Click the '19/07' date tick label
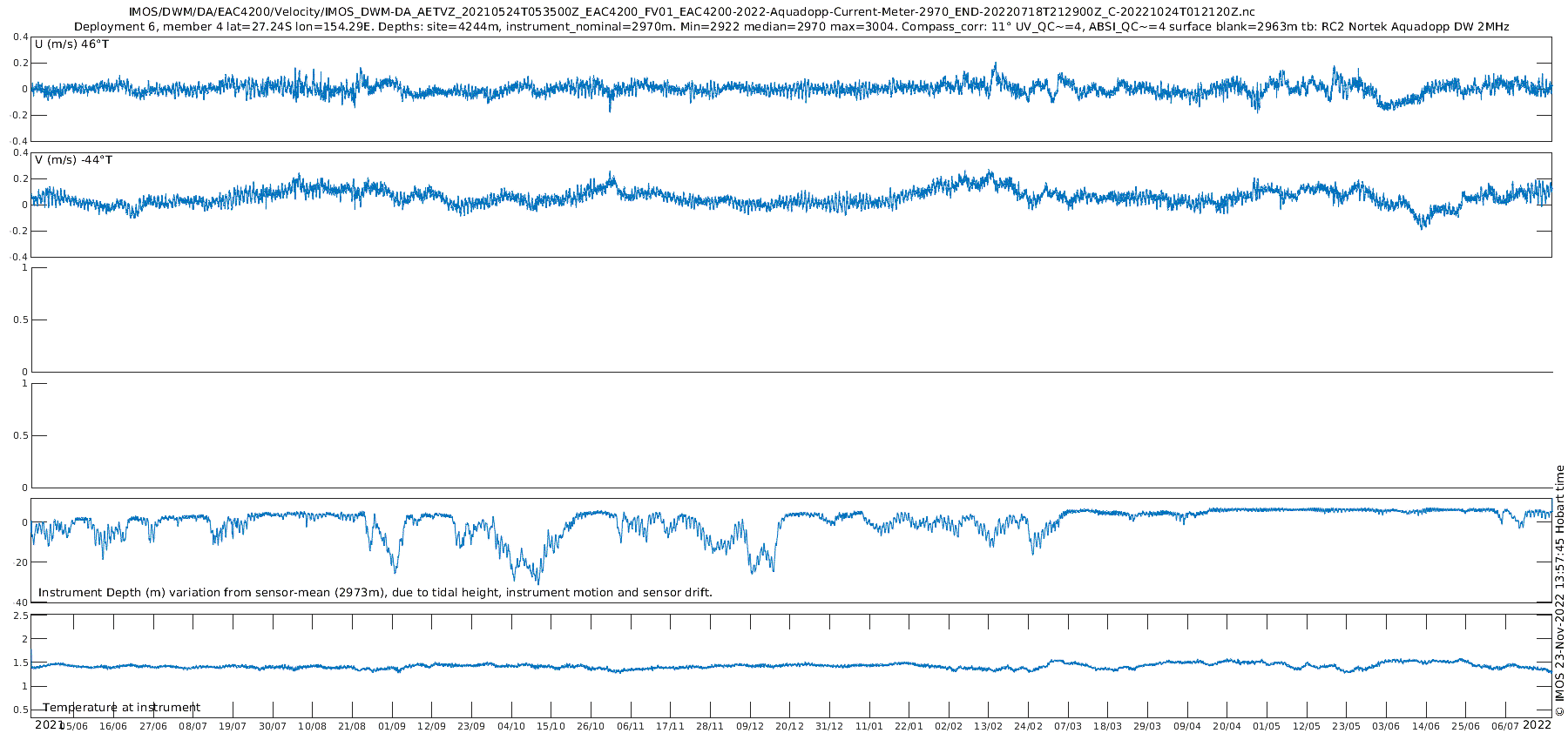 pyautogui.click(x=233, y=726)
